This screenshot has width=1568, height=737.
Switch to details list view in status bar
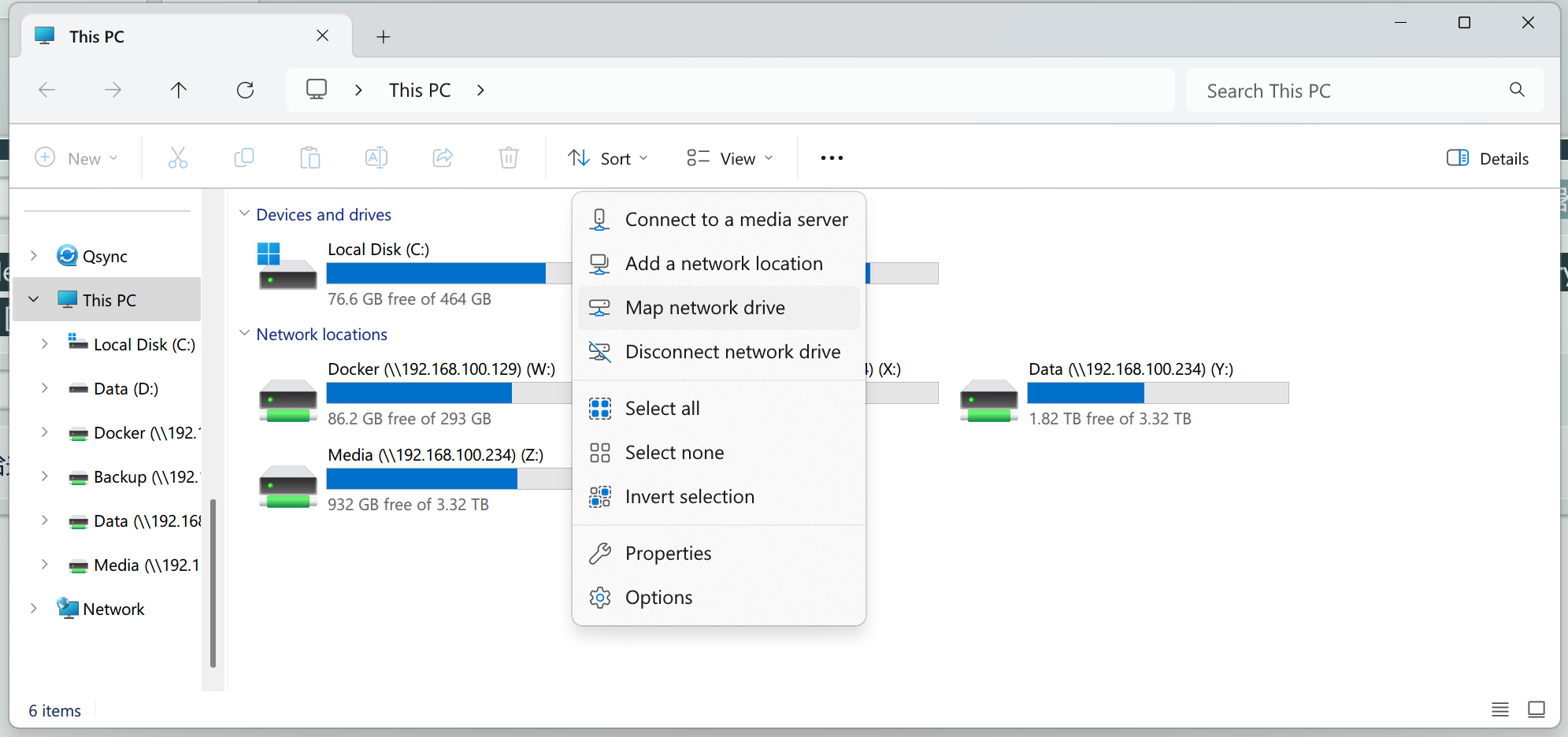tap(1499, 709)
